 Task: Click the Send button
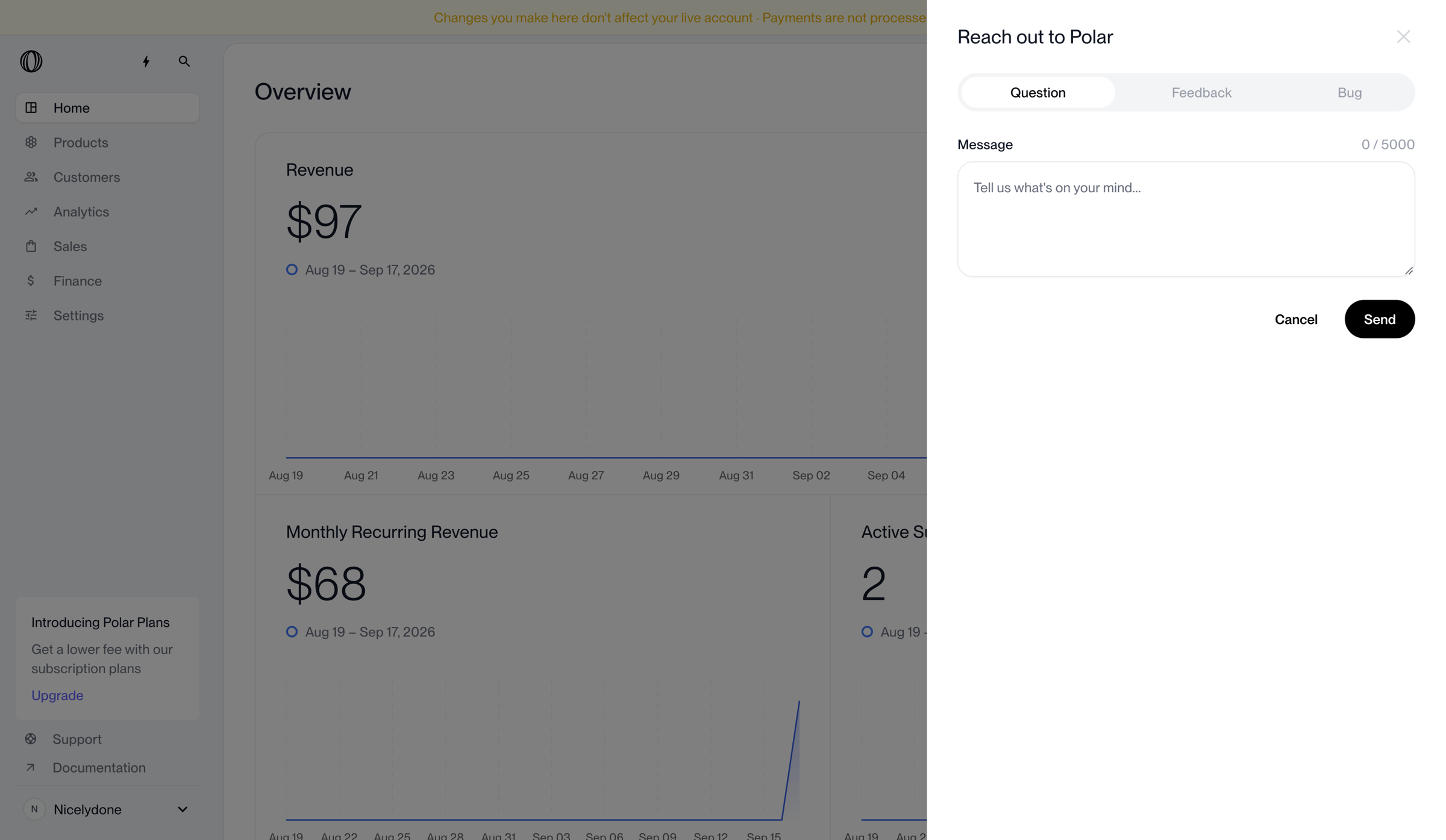[1380, 319]
